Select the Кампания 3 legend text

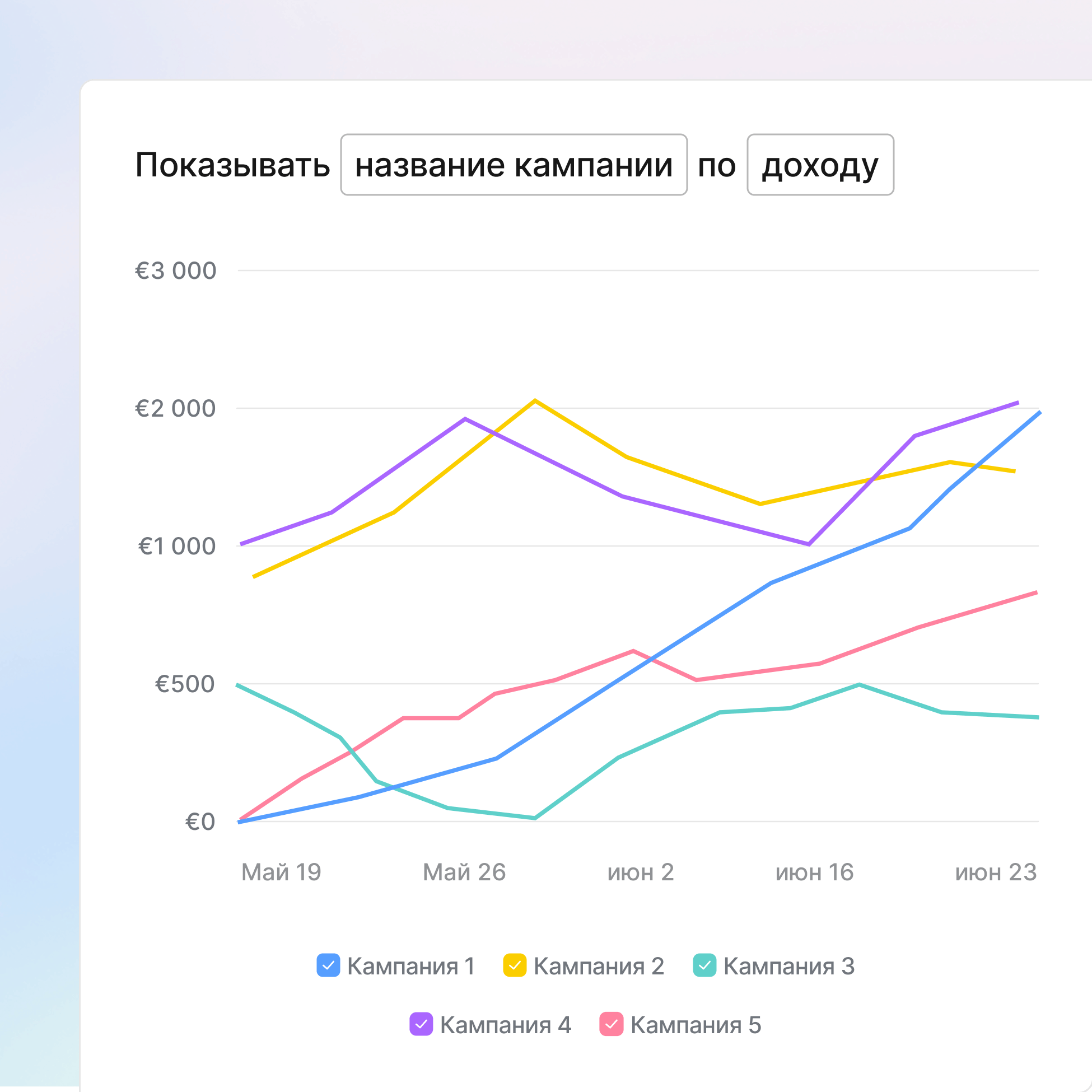click(x=788, y=967)
